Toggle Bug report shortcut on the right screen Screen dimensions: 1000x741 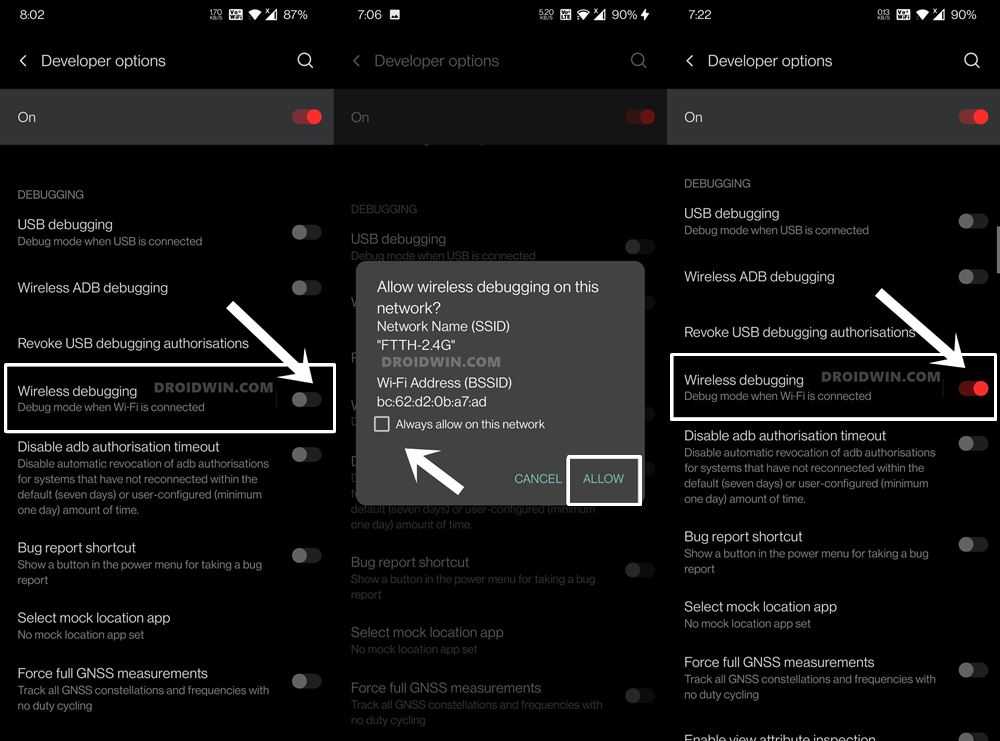[973, 545]
